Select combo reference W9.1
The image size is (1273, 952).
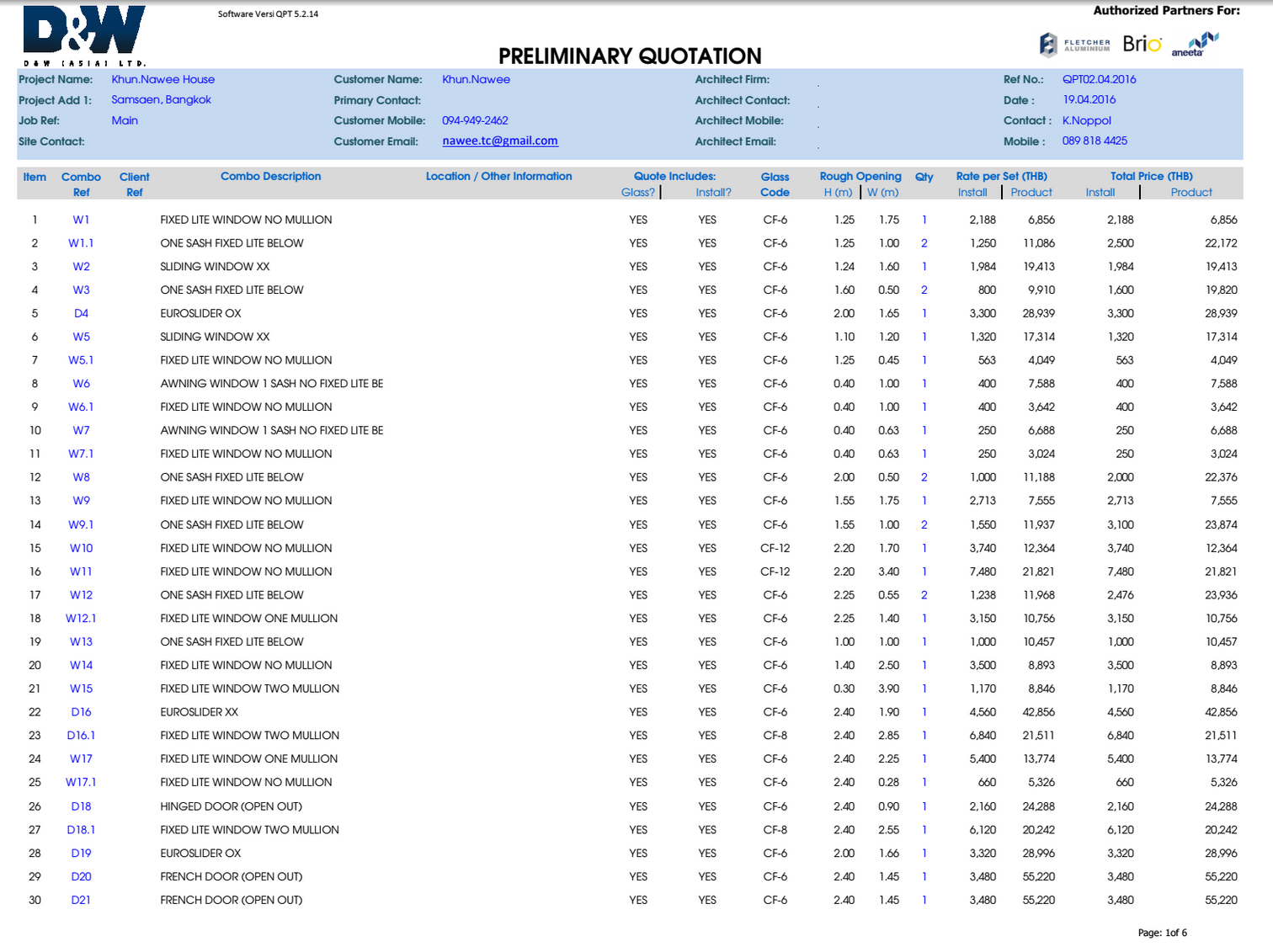[81, 524]
